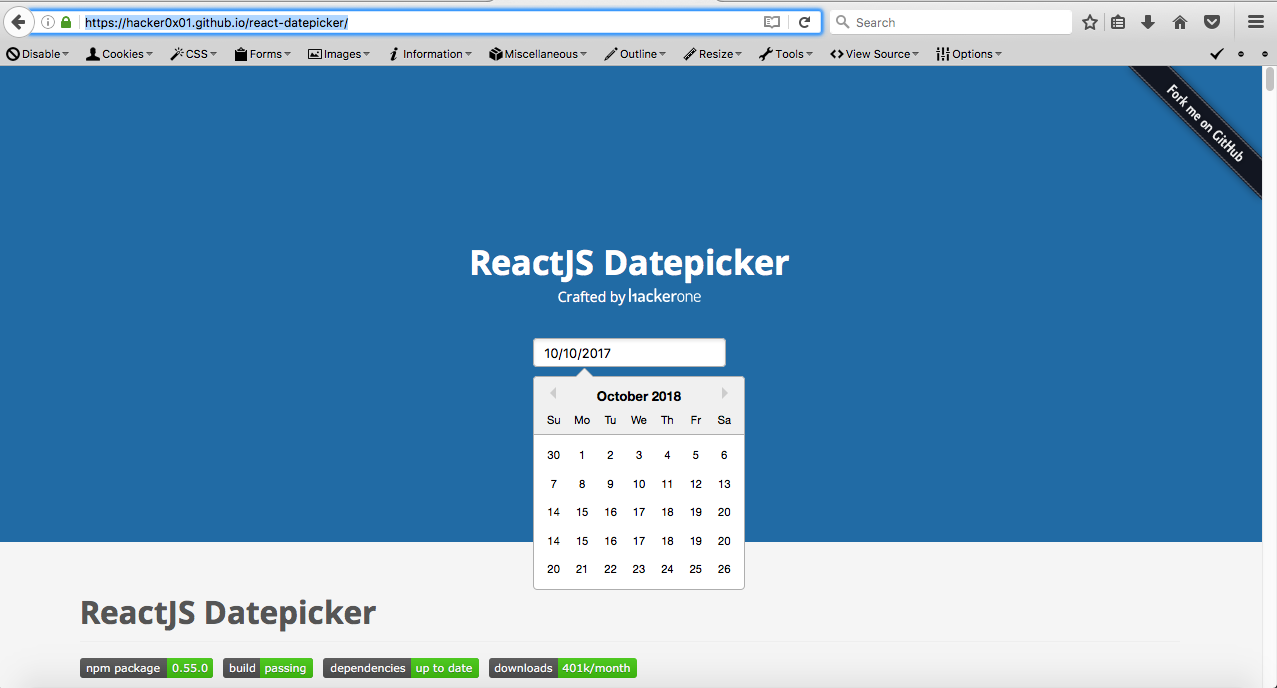The image size is (1277, 688).
Task: Click the hackerone logo link
Action: pyautogui.click(x=665, y=296)
